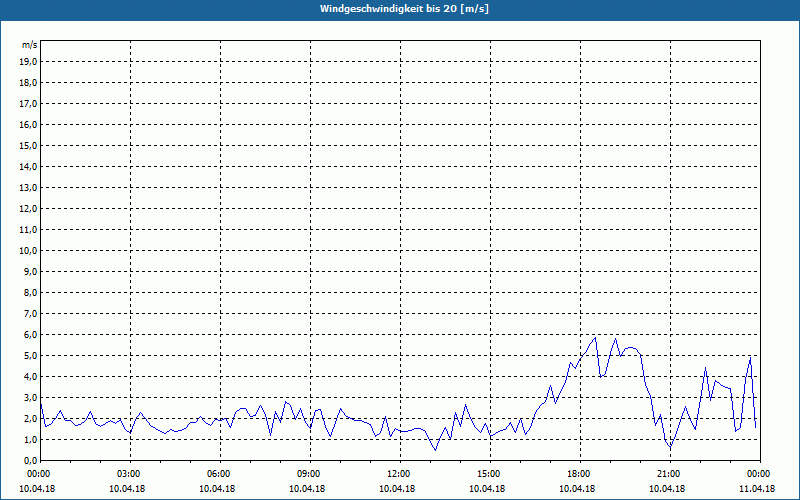
Task: Click the late spike near 23:40 on curve
Action: click(x=751, y=357)
